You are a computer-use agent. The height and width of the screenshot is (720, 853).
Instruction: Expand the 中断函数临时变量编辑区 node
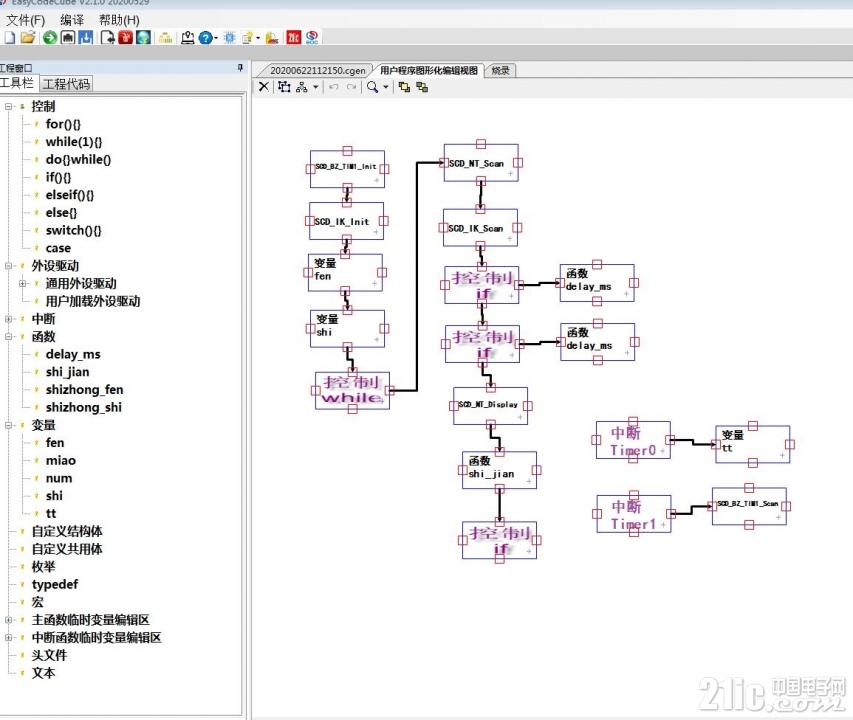pyautogui.click(x=8, y=637)
